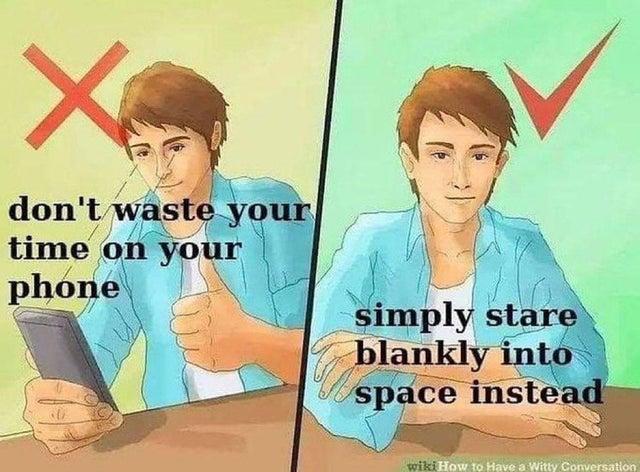The width and height of the screenshot is (640, 472).
Task: Click the red checkmark
Action: coord(563,82)
